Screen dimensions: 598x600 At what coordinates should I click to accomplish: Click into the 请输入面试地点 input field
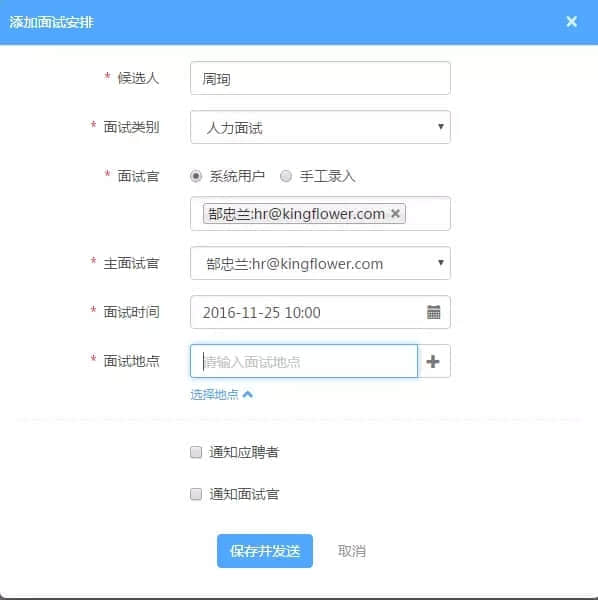(x=304, y=361)
